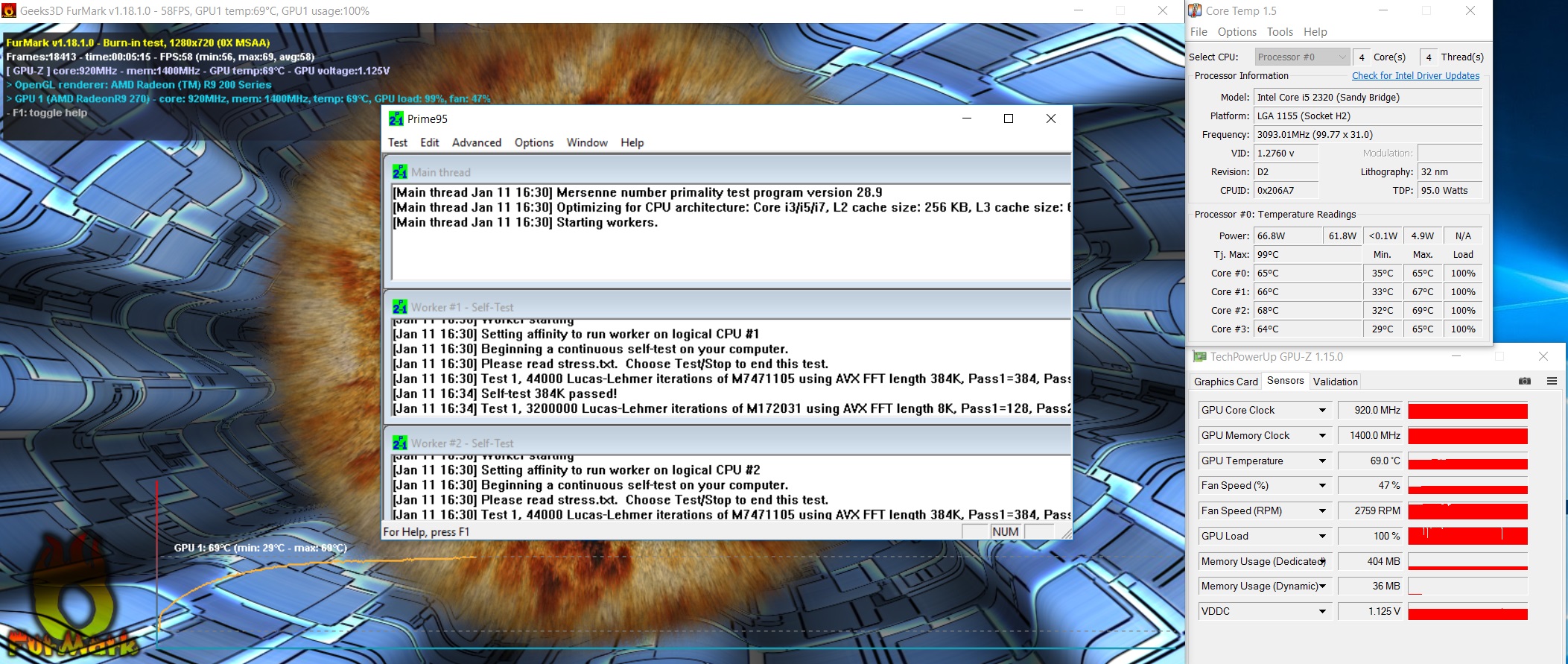Click the Core #1 max temperature 67°C

(1423, 291)
